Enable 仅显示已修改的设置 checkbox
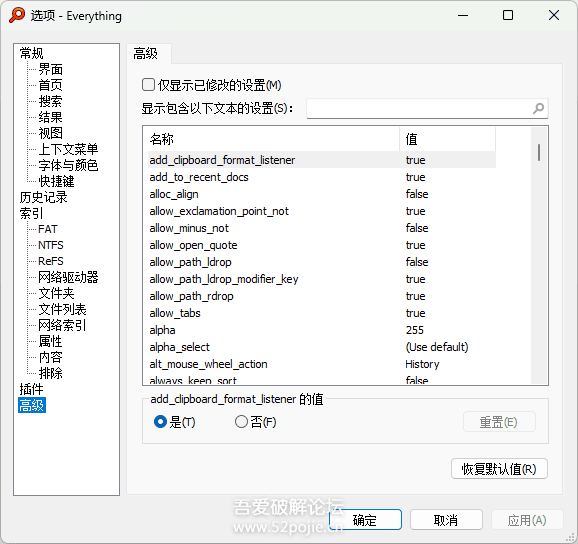Image resolution: width=578 pixels, height=544 pixels. [x=148, y=85]
